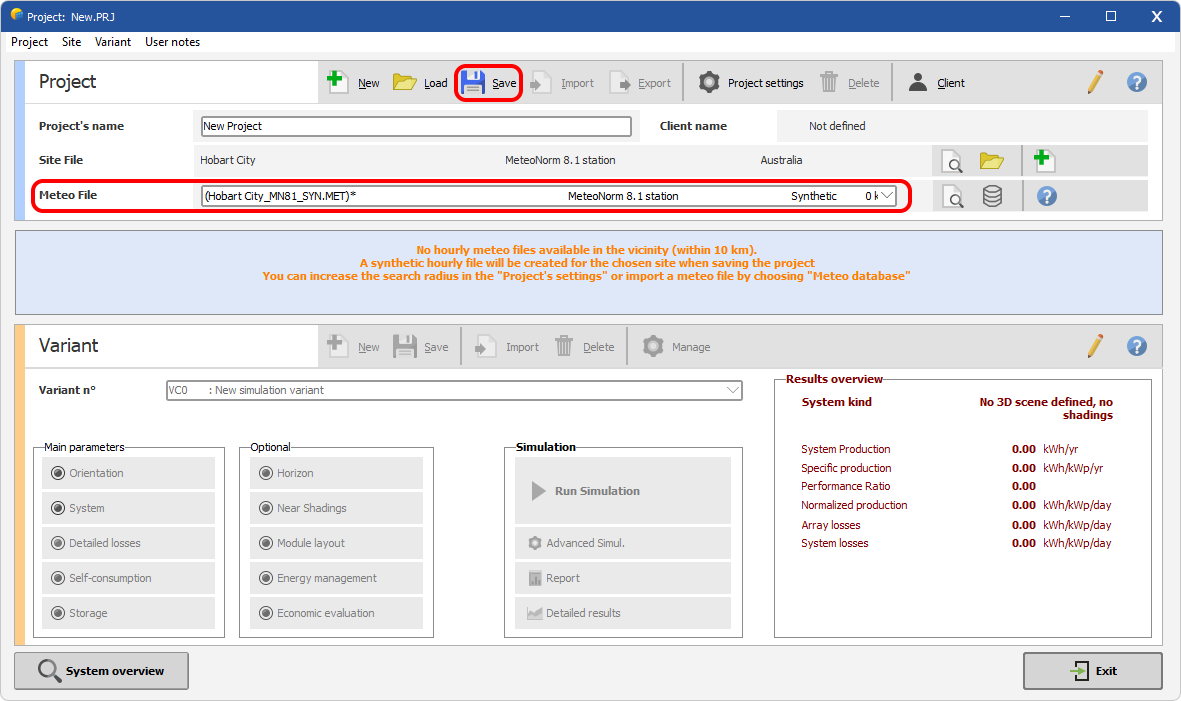Open the Detailed results button
Viewport: 1181px width, 701px height.
pos(623,613)
